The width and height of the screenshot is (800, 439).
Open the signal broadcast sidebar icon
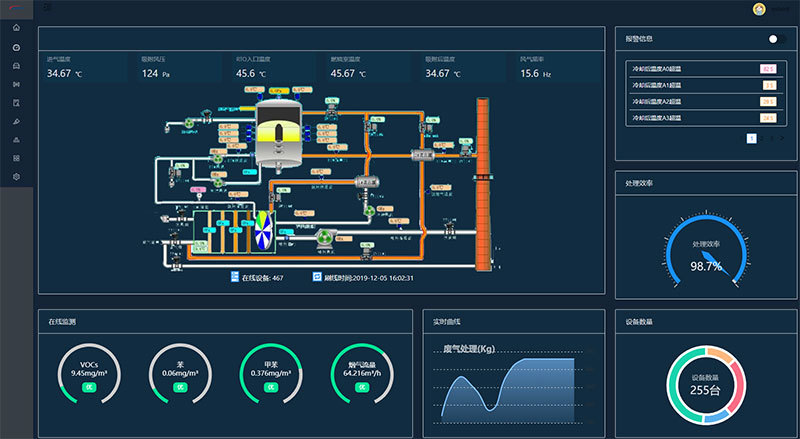click(x=16, y=84)
